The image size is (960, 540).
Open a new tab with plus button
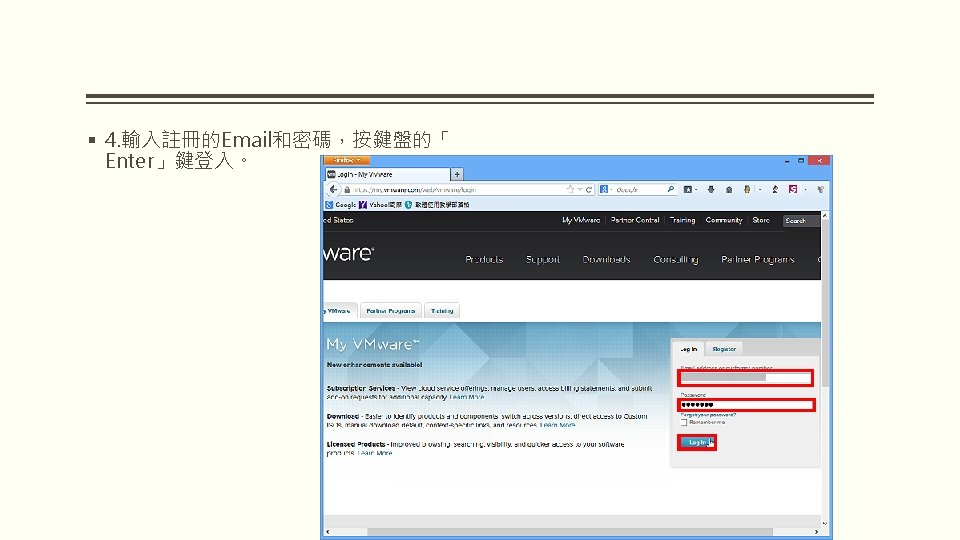[457, 174]
